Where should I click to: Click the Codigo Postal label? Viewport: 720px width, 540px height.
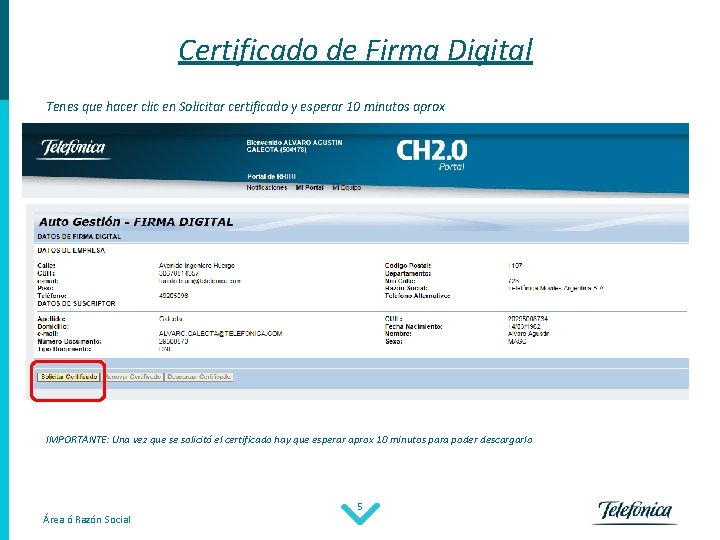(x=408, y=265)
